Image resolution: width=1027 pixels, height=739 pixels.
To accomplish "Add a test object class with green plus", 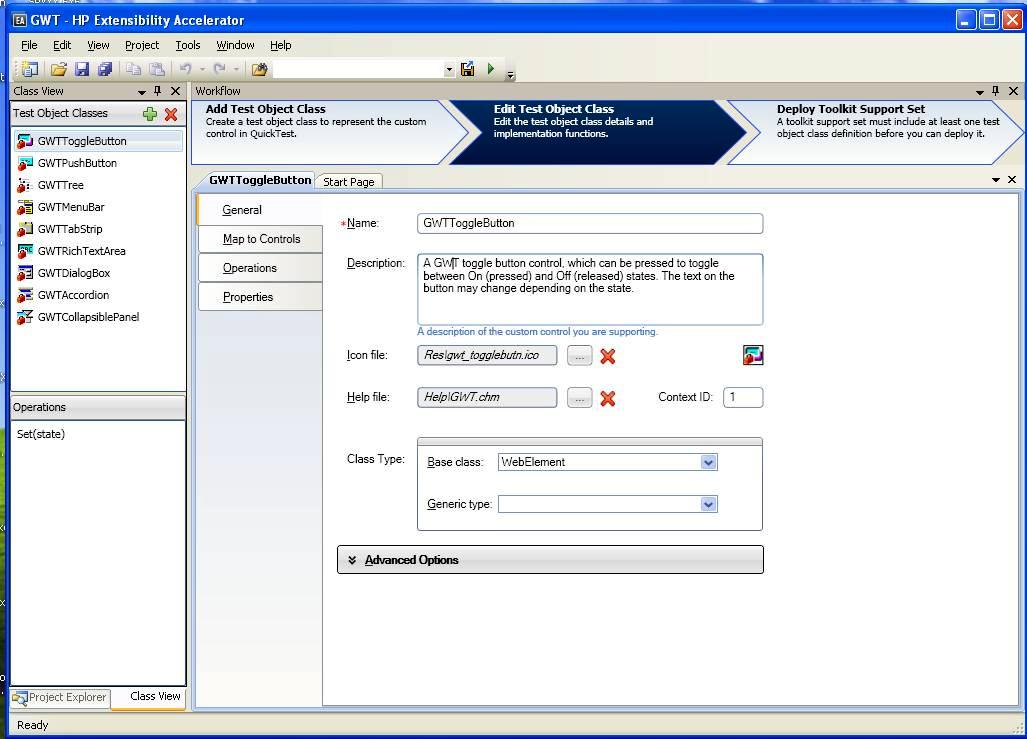I will [x=150, y=114].
